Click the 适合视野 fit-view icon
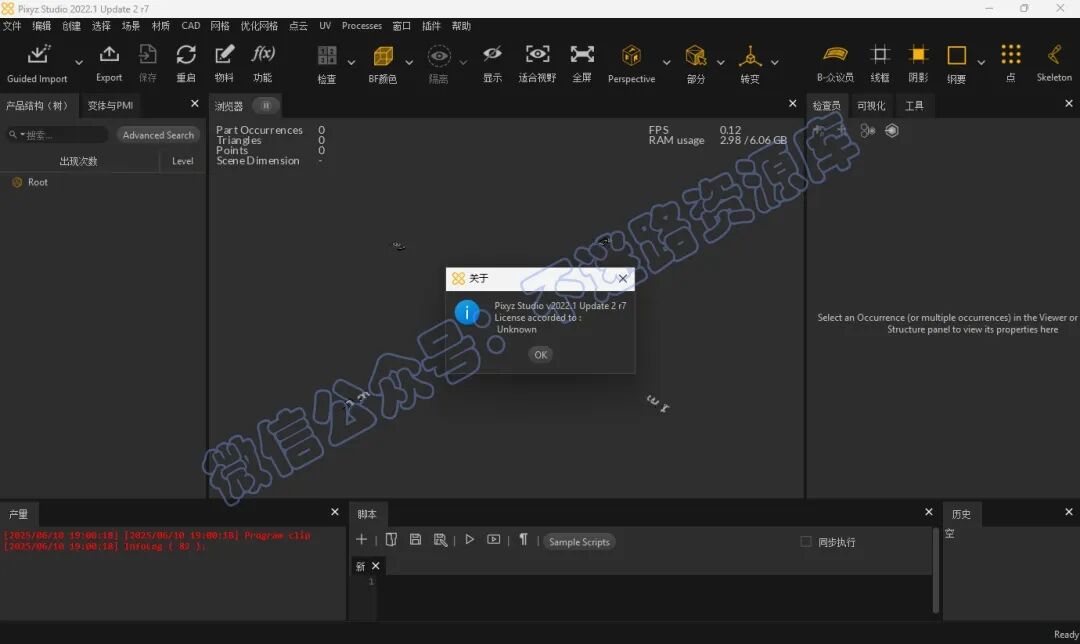 pos(537,54)
